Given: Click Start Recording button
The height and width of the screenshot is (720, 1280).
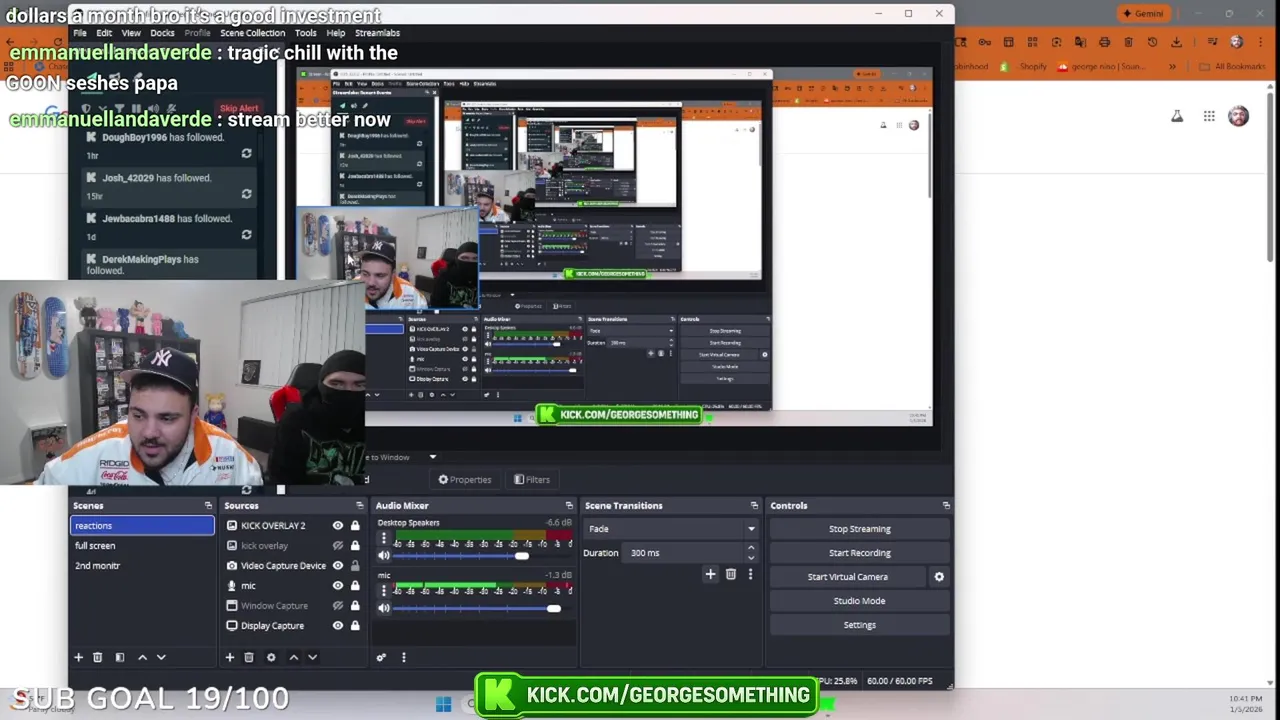Looking at the screenshot, I should click(859, 553).
